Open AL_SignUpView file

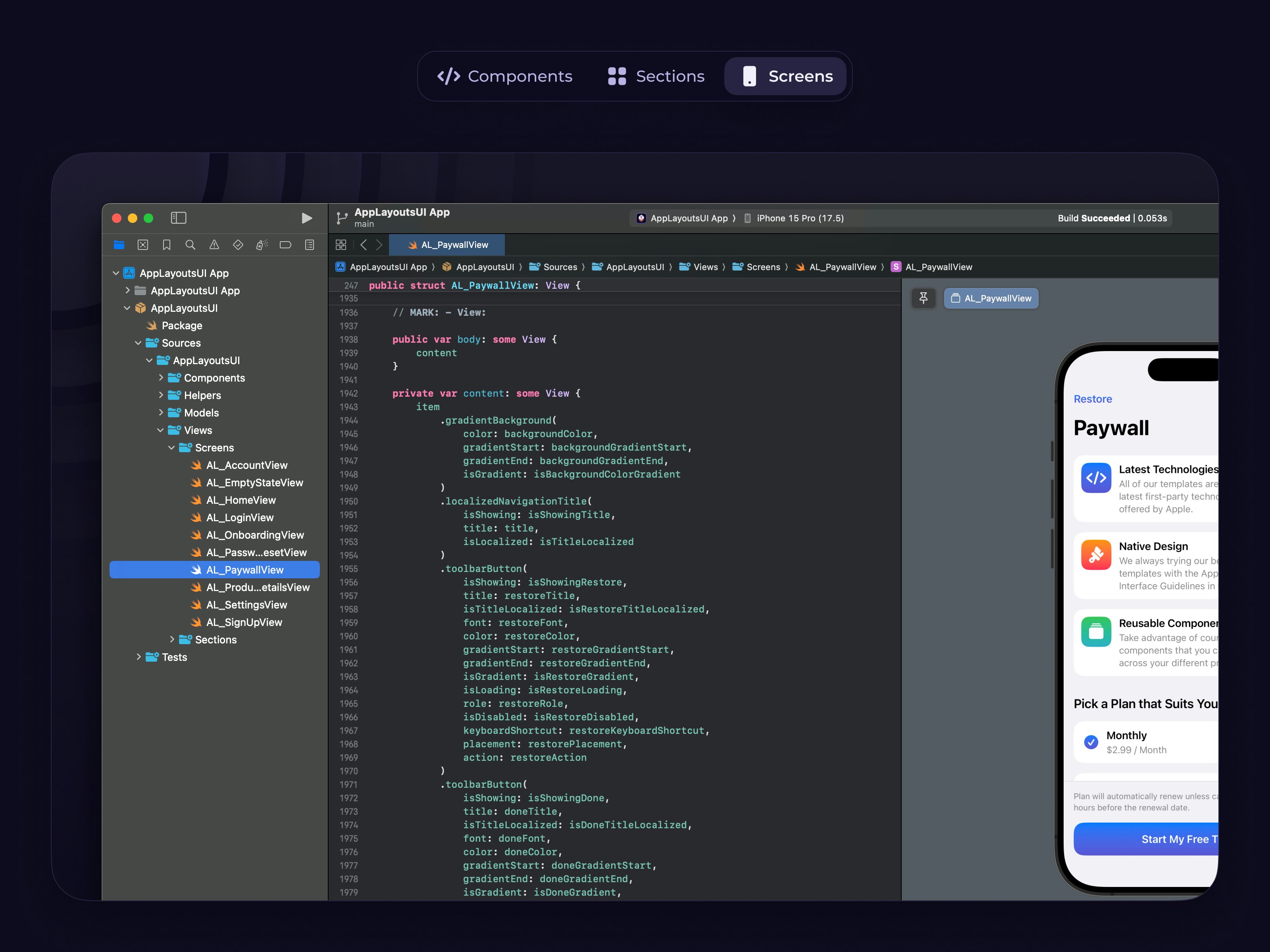(214, 622)
